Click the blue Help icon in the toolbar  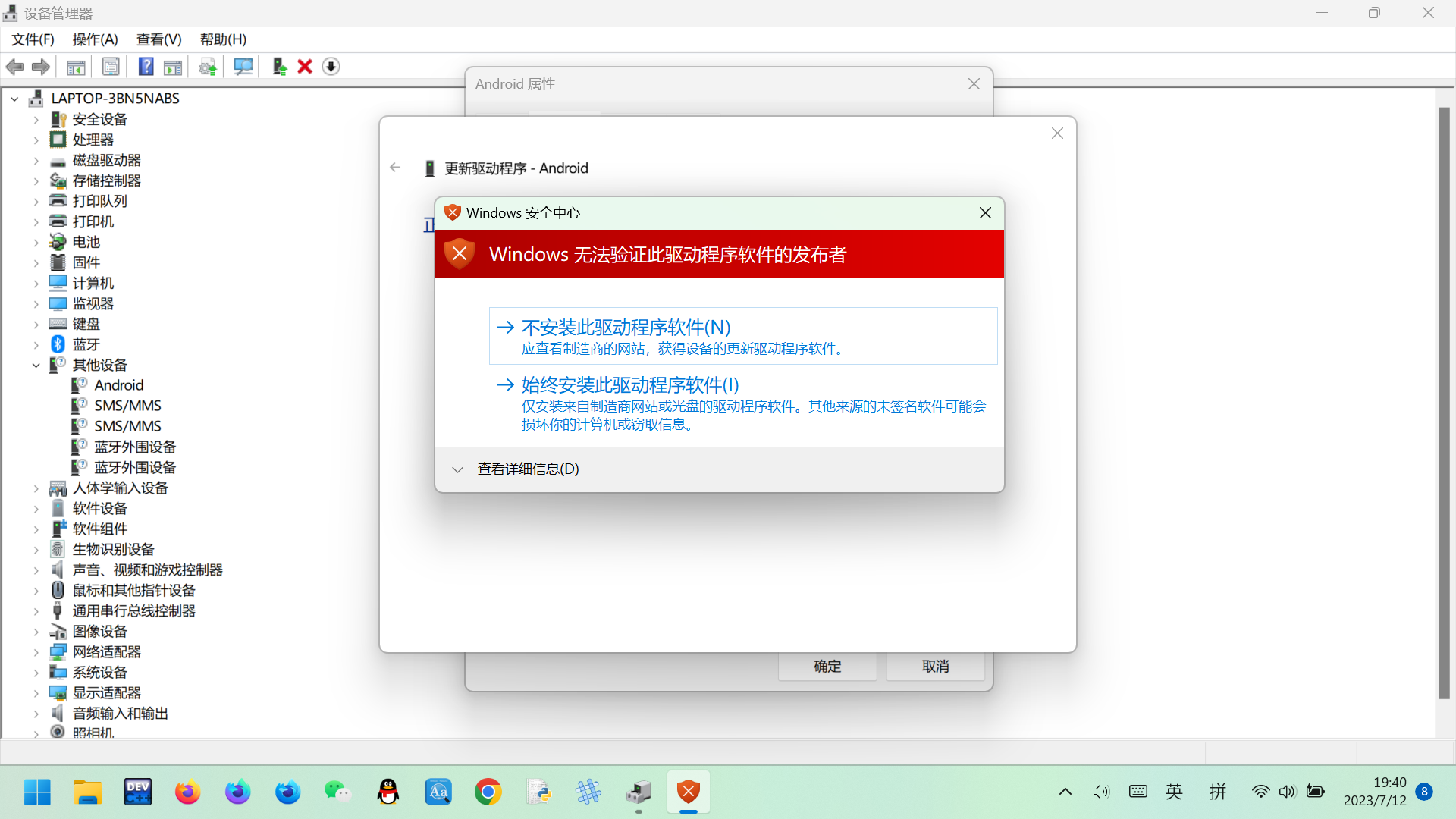click(x=146, y=67)
